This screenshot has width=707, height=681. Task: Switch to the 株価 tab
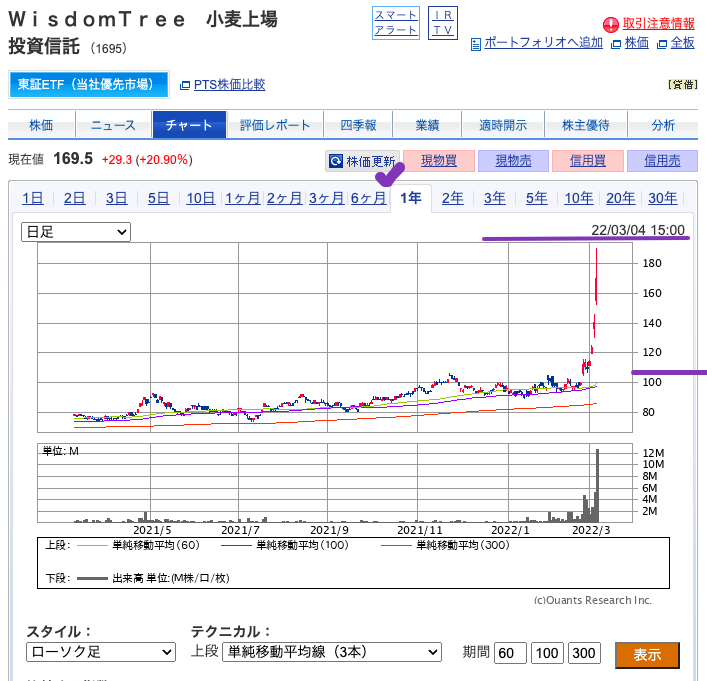click(41, 125)
